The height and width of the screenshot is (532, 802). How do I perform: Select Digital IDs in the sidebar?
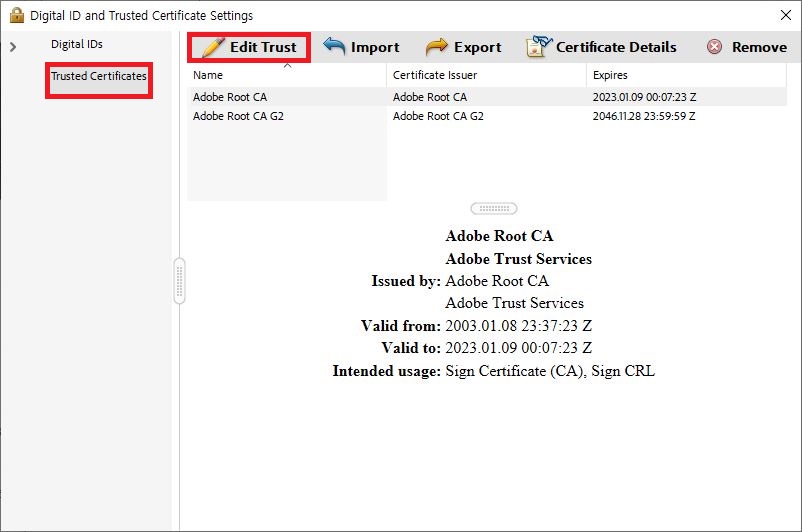coord(77,45)
